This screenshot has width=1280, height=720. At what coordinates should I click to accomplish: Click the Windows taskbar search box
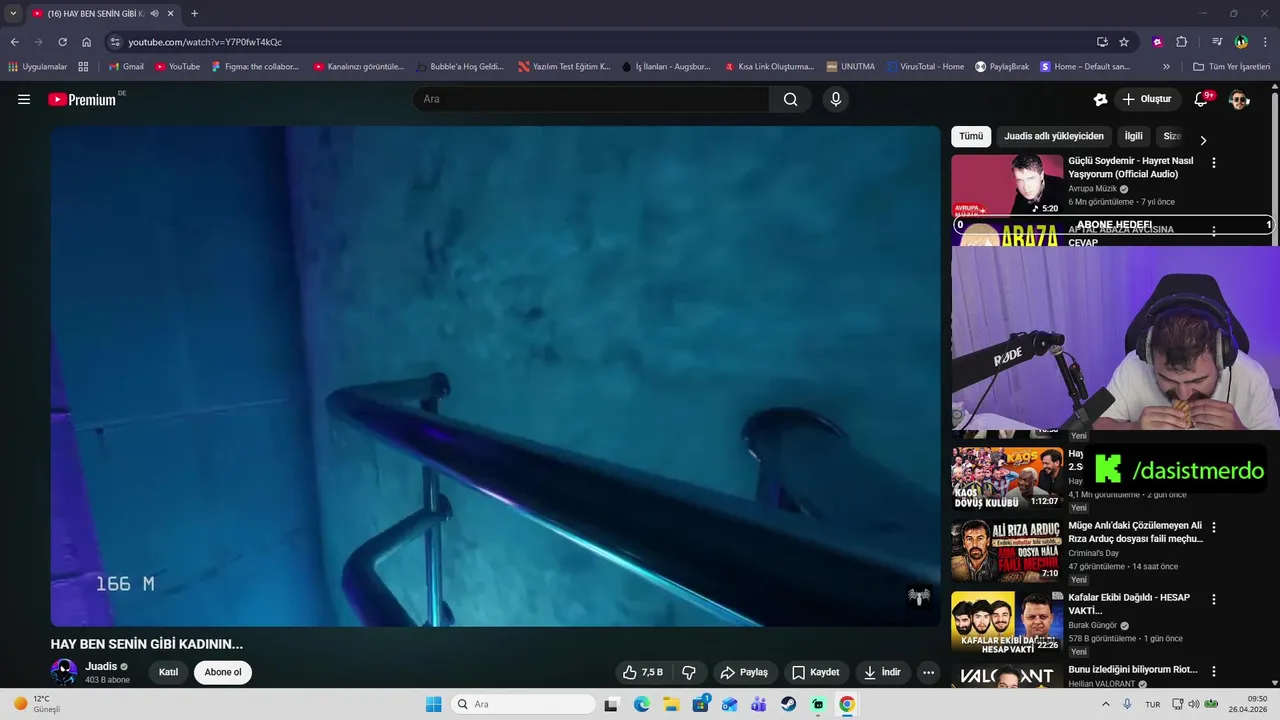click(524, 704)
